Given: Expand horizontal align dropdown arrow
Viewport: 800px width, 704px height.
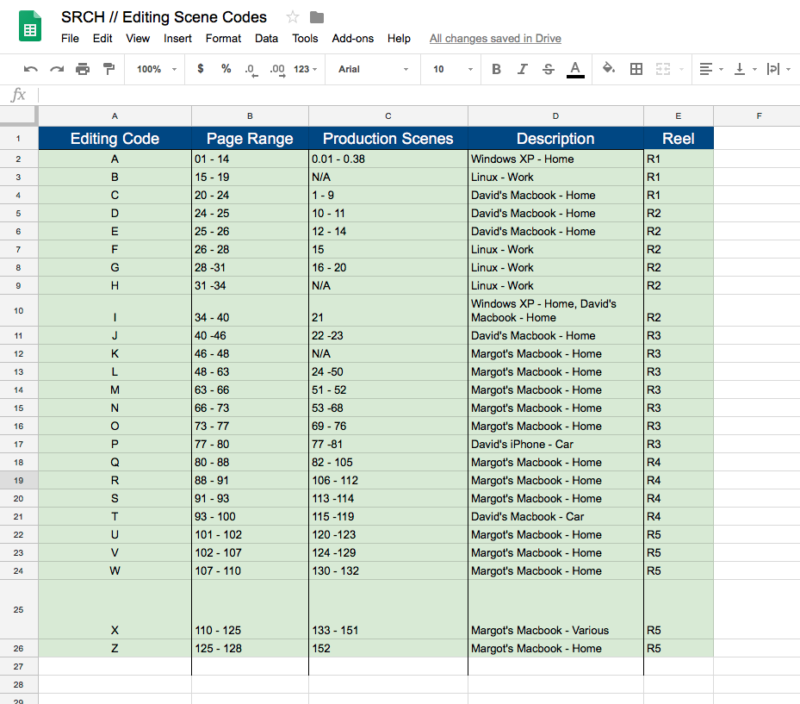Looking at the screenshot, I should point(721,69).
